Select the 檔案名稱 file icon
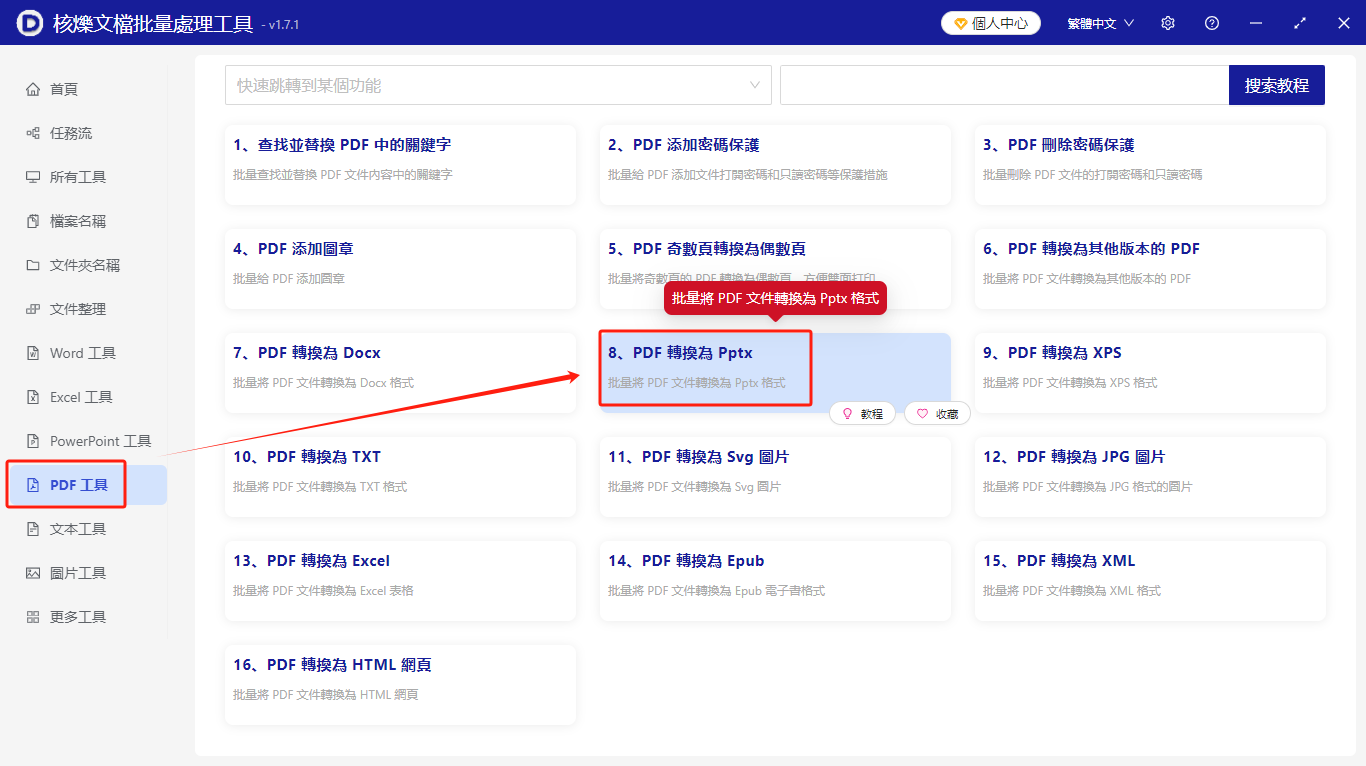The image size is (1366, 766). point(33,221)
